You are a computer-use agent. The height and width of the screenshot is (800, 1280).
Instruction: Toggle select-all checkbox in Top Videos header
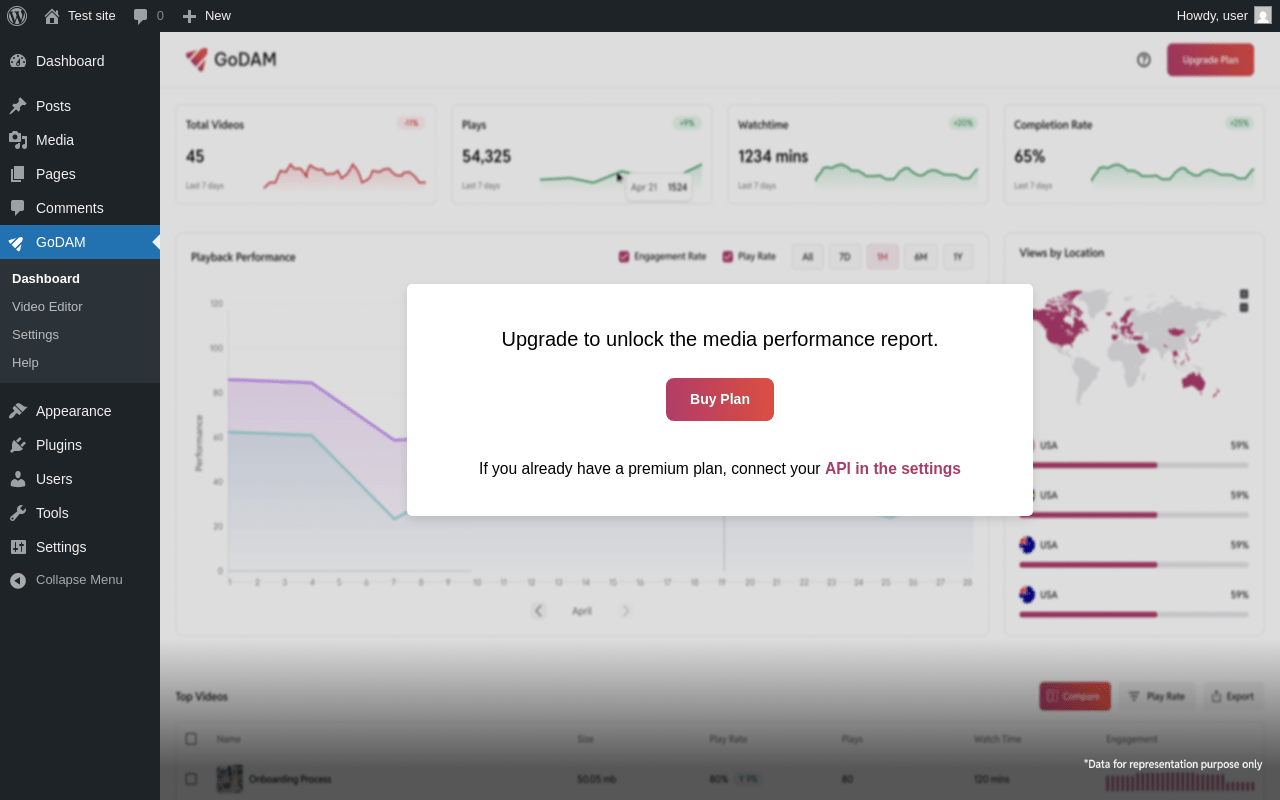coord(191,739)
